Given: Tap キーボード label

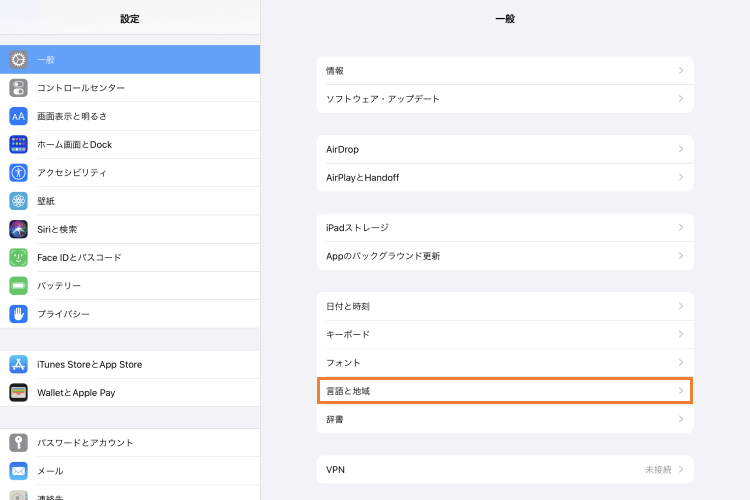Looking at the screenshot, I should point(348,334).
